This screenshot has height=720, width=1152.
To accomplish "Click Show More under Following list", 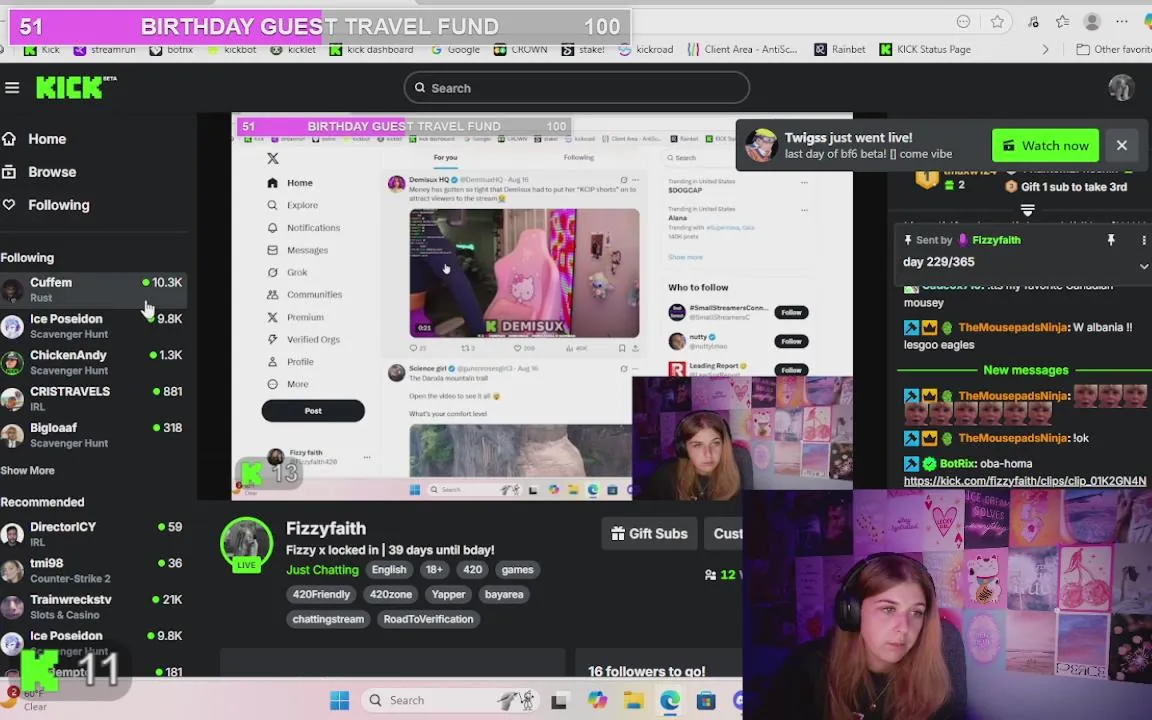I will (x=27, y=470).
